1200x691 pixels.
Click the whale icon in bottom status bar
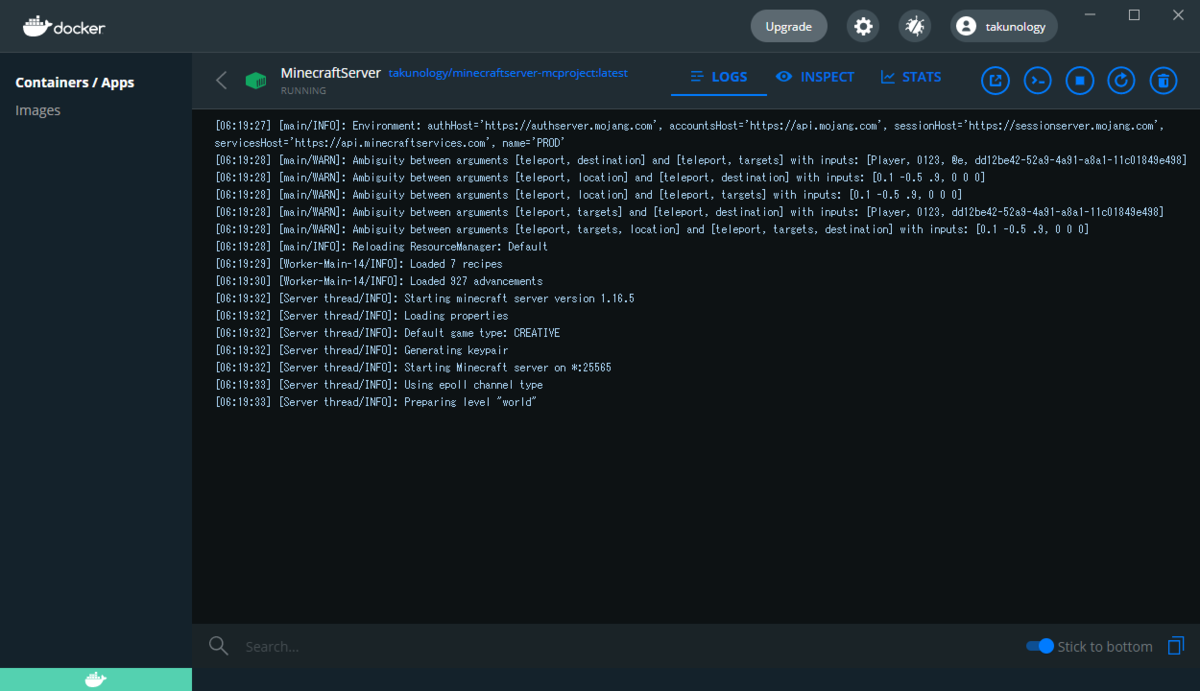pyautogui.click(x=95, y=680)
